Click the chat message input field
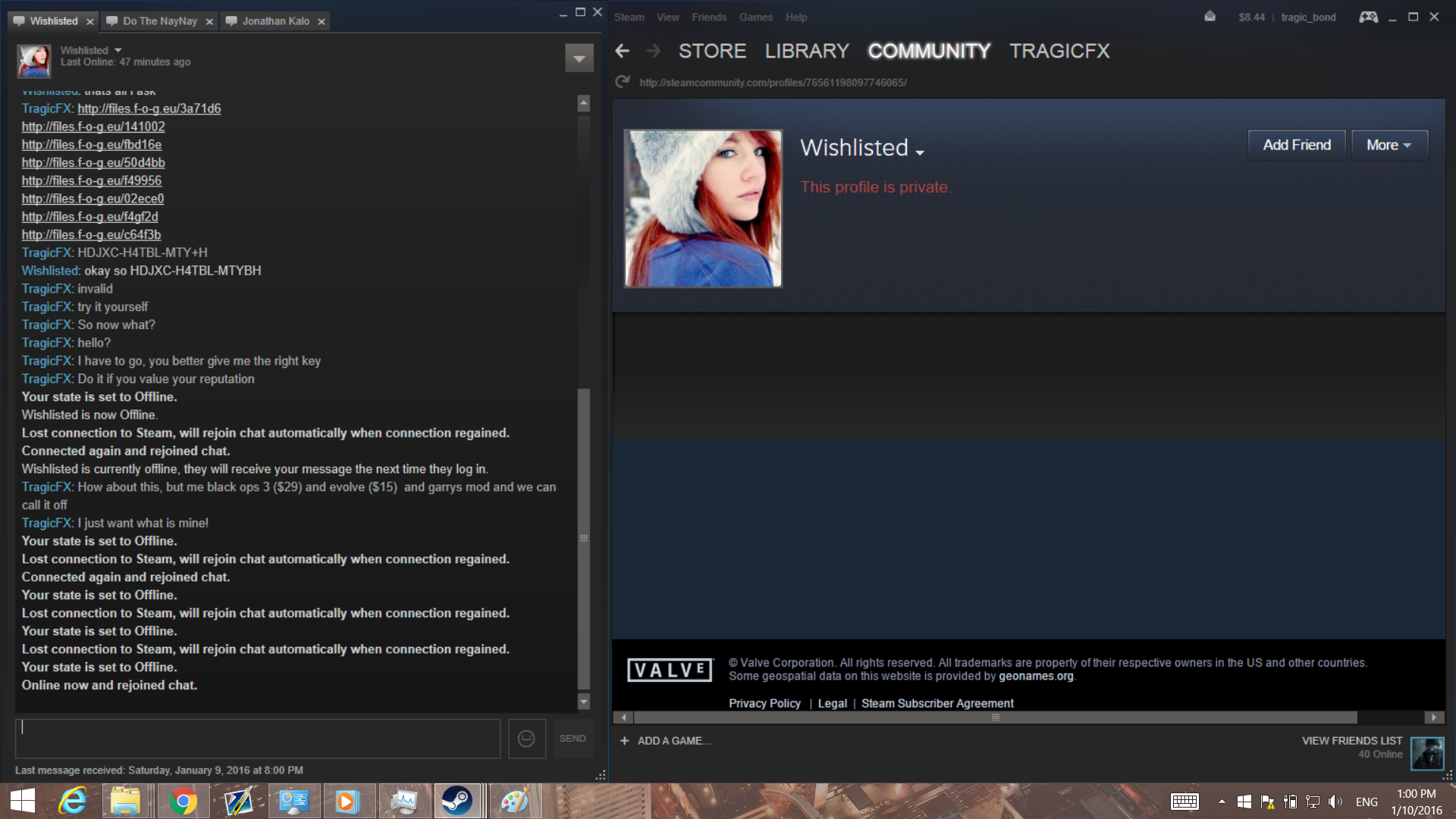This screenshot has width=1456, height=819. tap(258, 739)
